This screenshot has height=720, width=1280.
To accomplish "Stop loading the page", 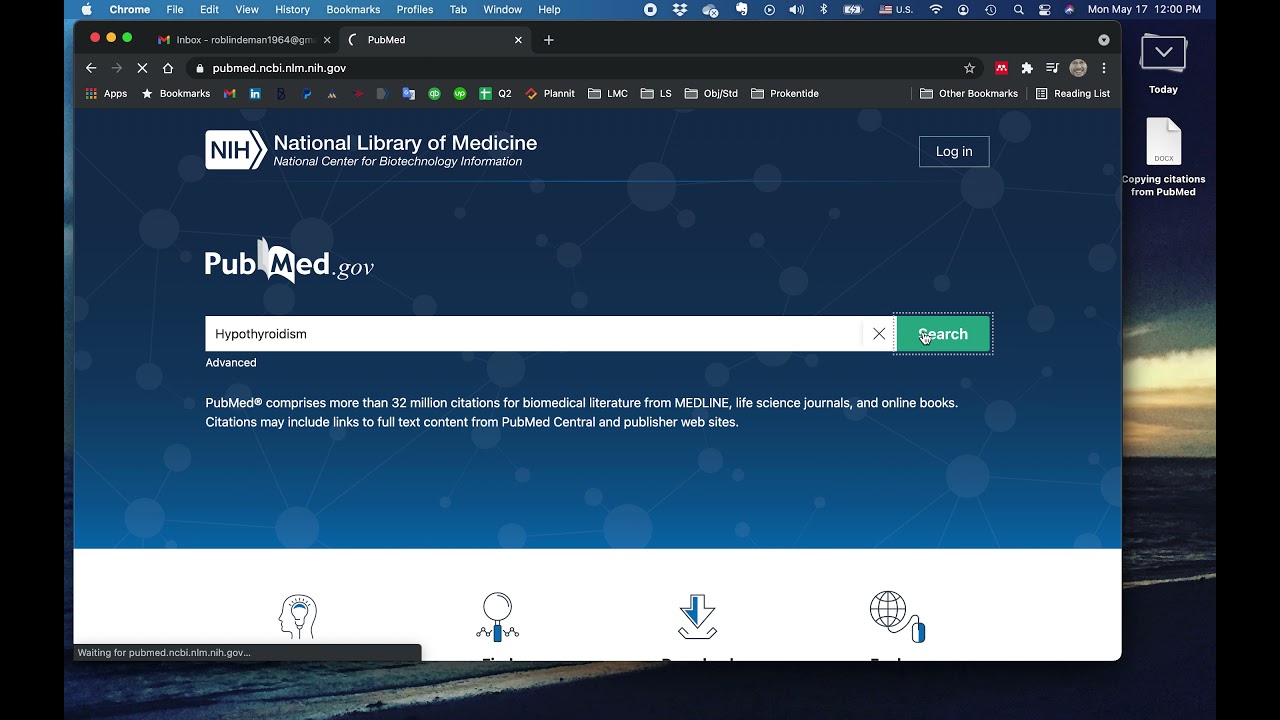I will 142,68.
